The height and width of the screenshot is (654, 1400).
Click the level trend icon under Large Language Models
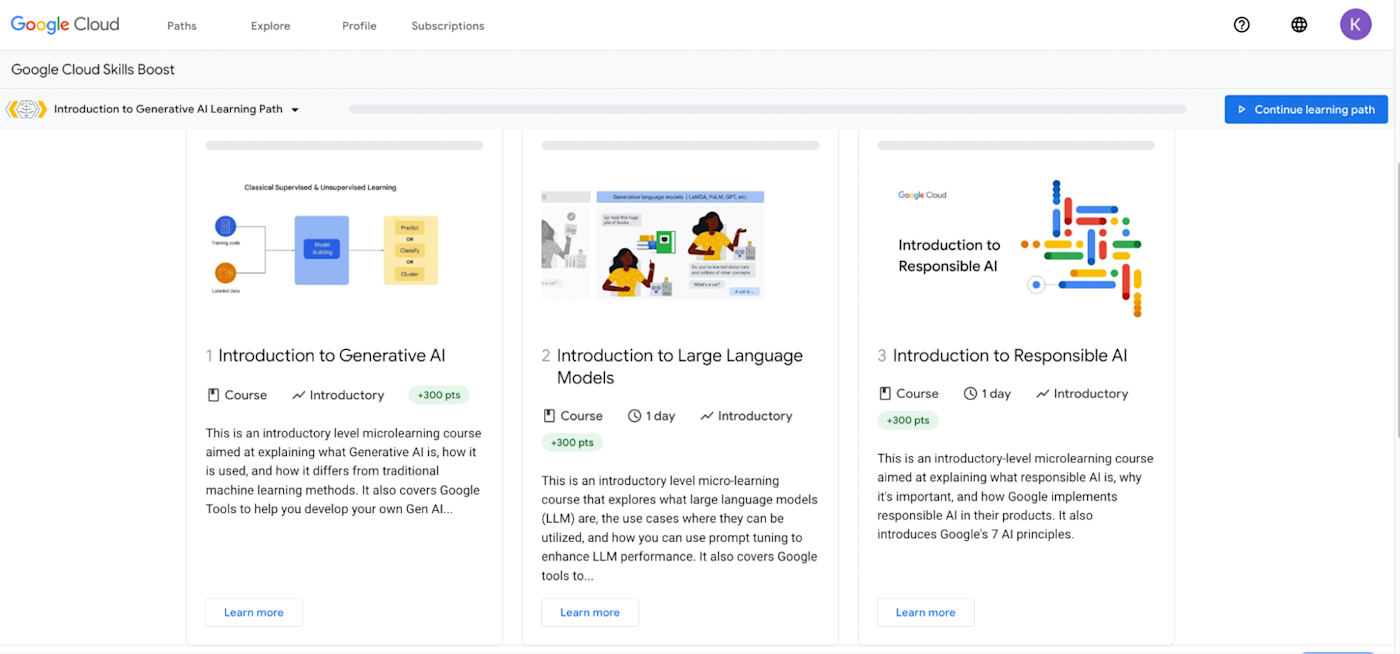[x=707, y=416]
